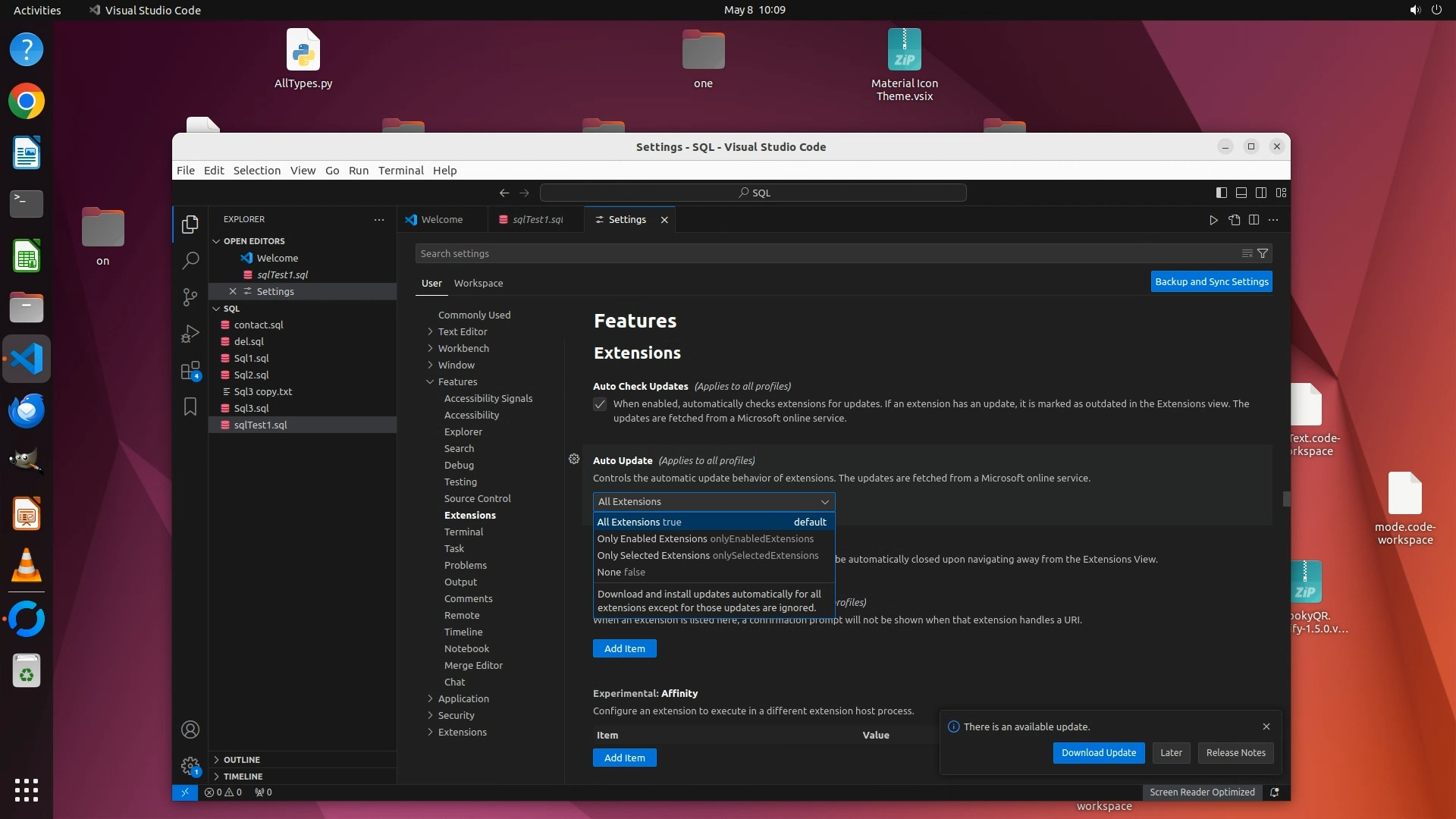Click the settings filter funnel icon
Viewport: 1456px width, 819px height.
tap(1263, 253)
